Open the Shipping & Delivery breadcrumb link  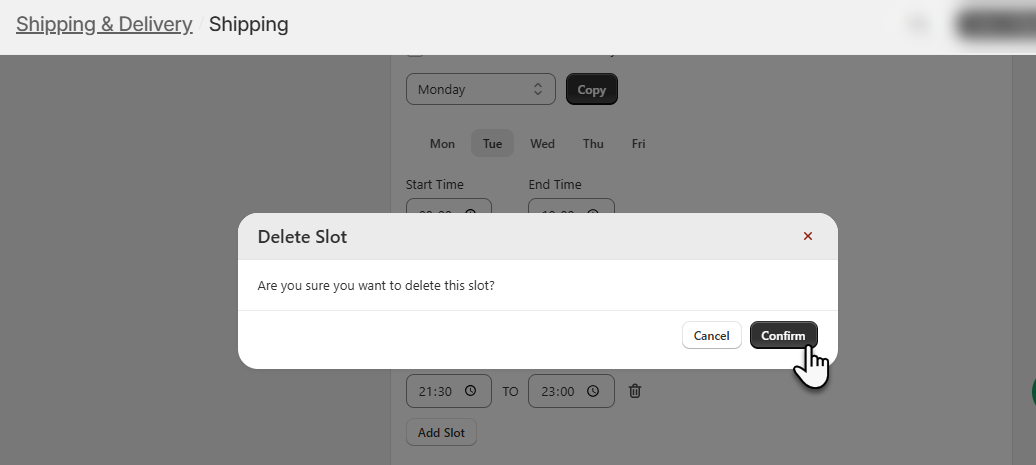[104, 24]
